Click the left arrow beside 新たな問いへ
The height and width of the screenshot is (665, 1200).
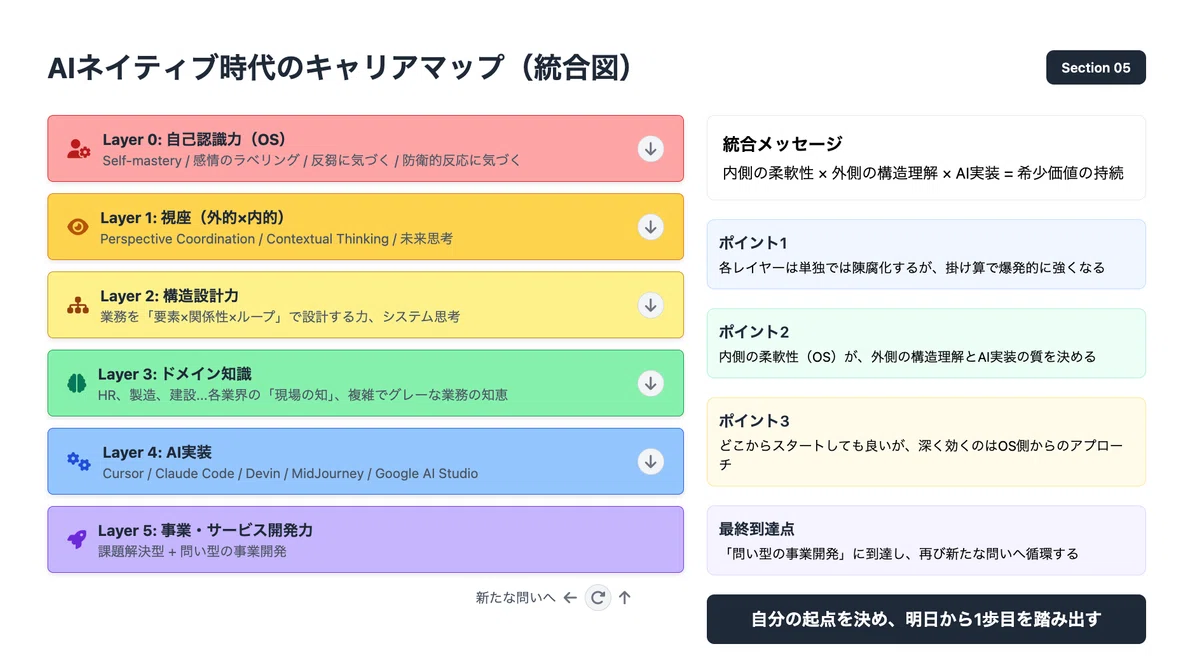[x=570, y=598]
